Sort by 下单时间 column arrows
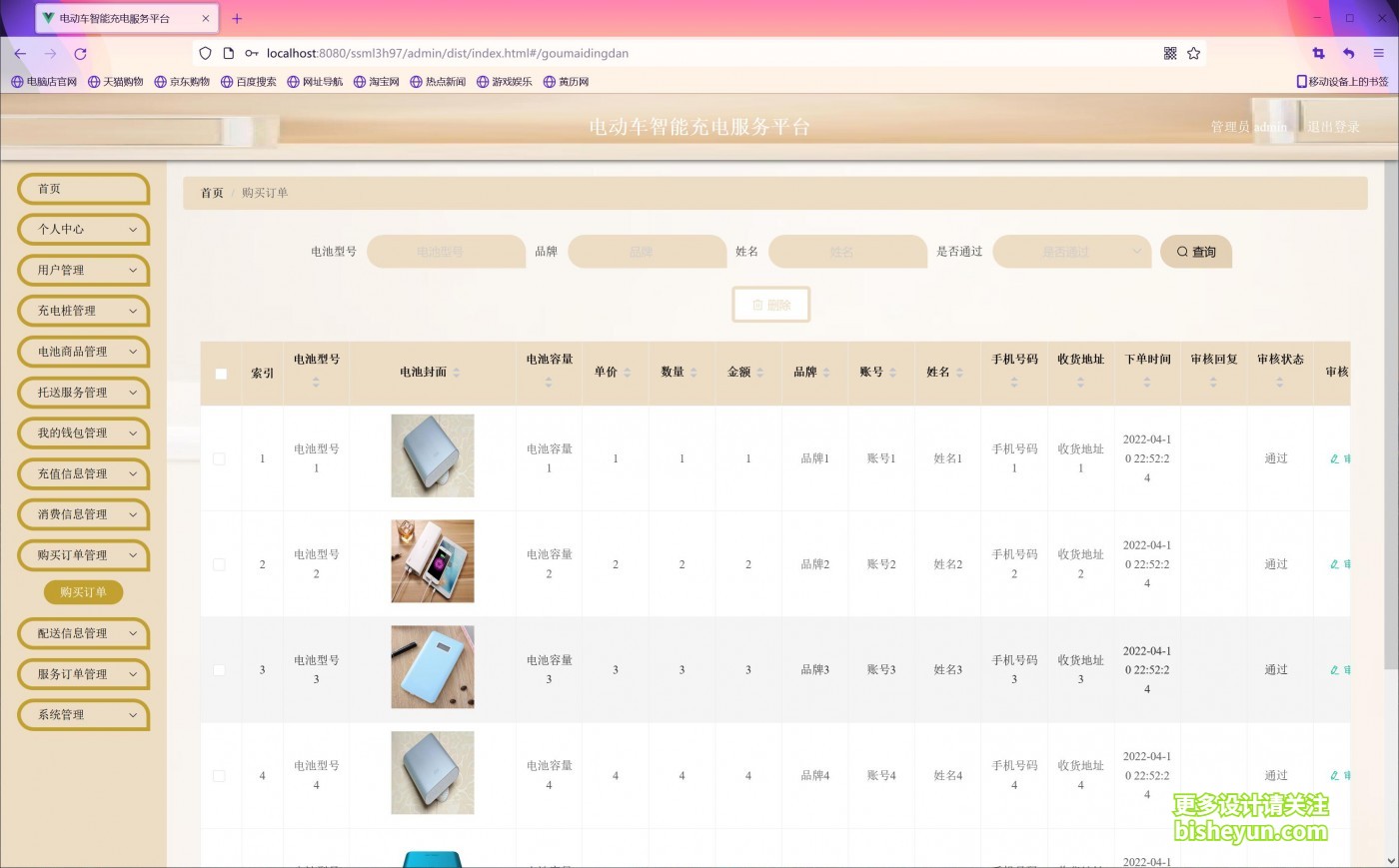 1147,382
